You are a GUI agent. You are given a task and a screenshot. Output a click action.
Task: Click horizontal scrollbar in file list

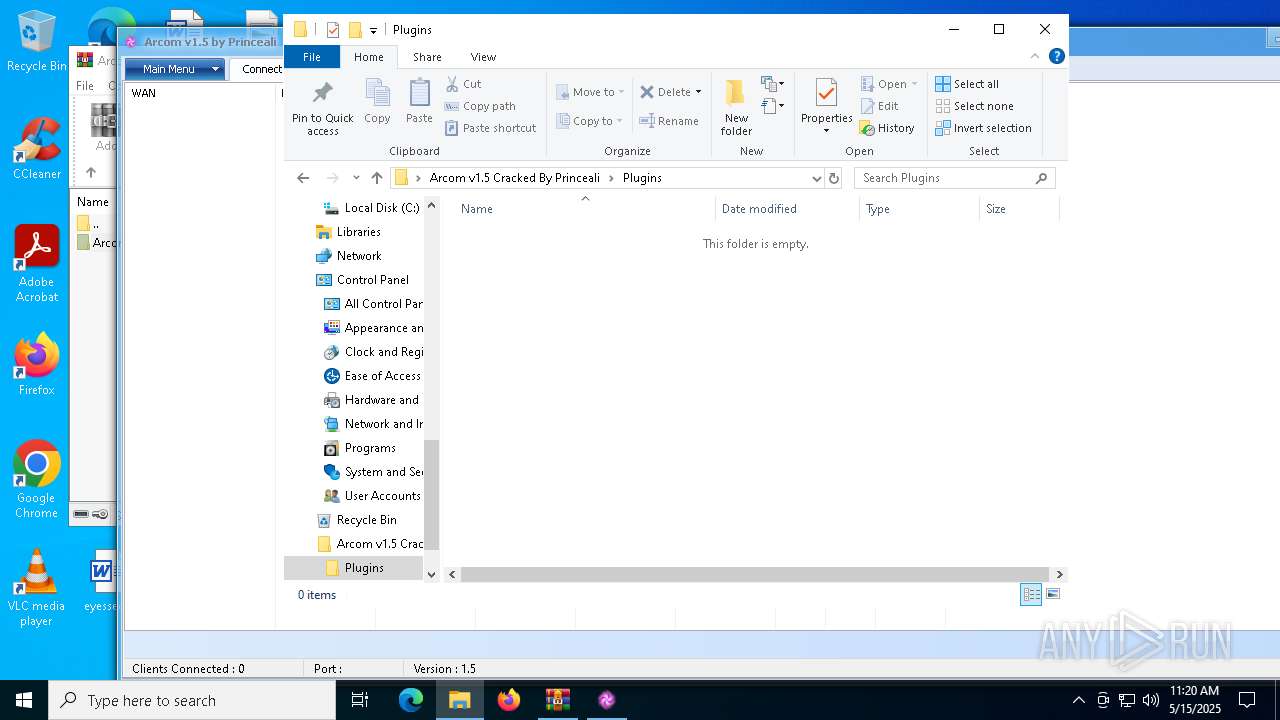click(x=755, y=575)
